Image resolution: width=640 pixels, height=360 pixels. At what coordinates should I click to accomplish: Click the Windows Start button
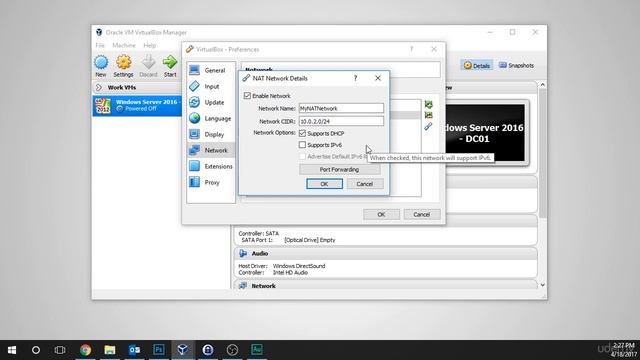(12, 350)
